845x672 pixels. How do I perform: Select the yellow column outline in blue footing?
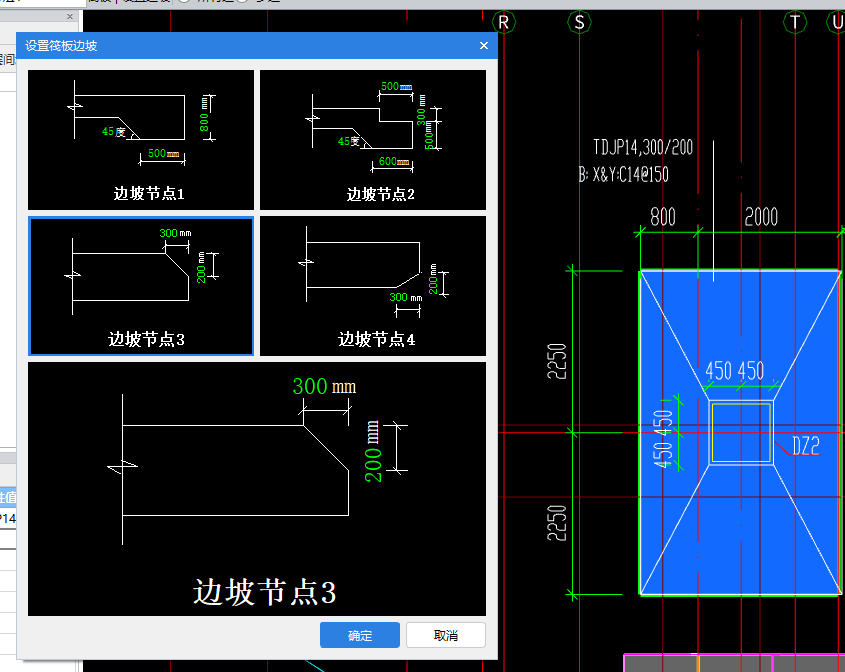tap(741, 433)
